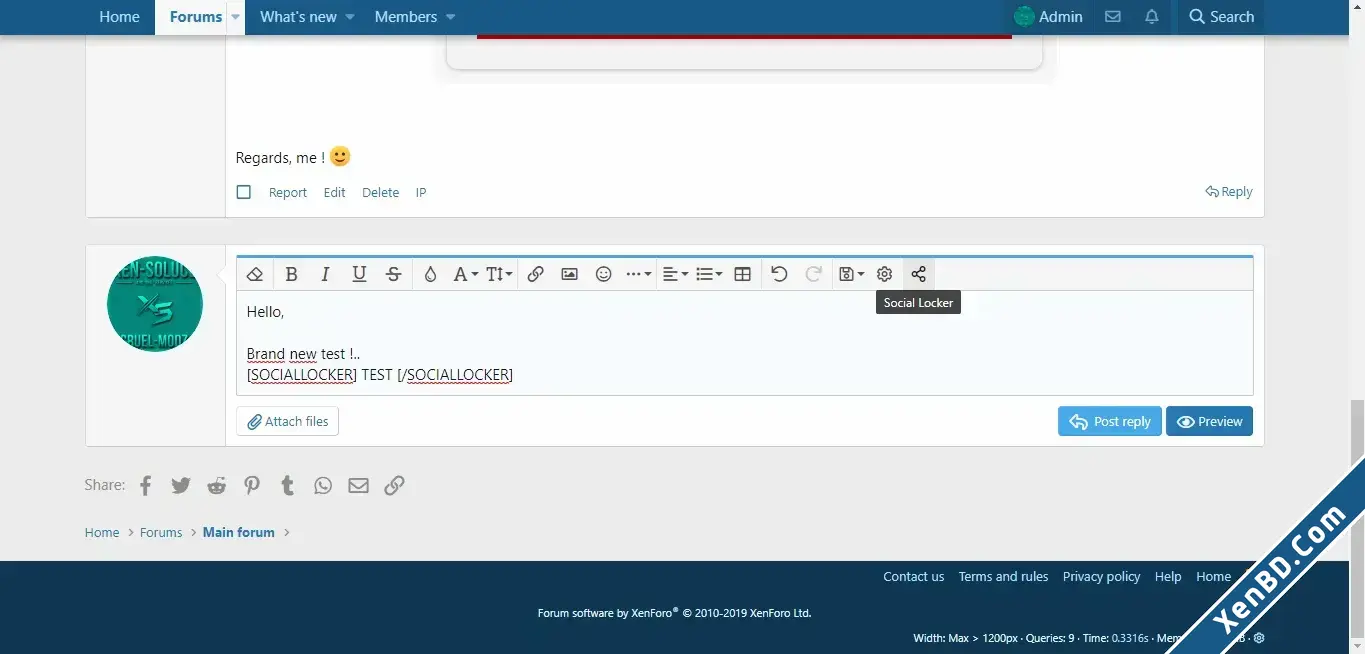Screen dimensions: 1365x654
Task: Share the thread on Facebook
Action: point(146,486)
